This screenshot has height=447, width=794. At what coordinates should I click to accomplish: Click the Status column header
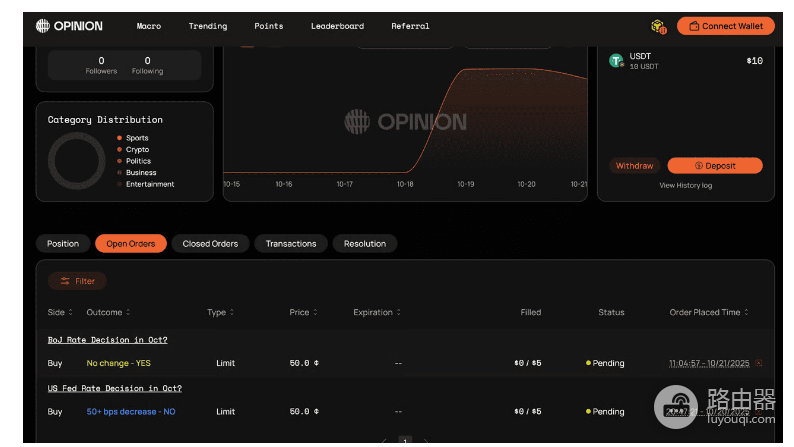coord(611,312)
